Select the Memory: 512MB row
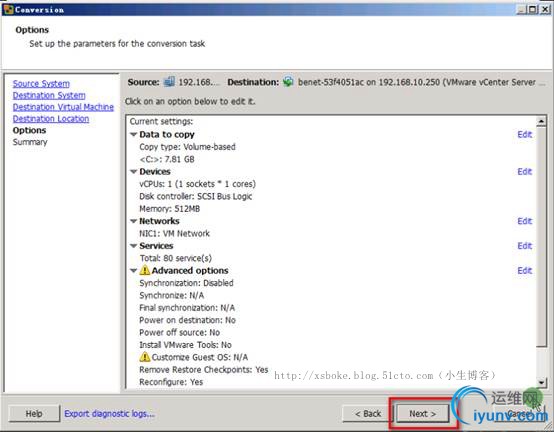554x432 pixels. [170, 208]
